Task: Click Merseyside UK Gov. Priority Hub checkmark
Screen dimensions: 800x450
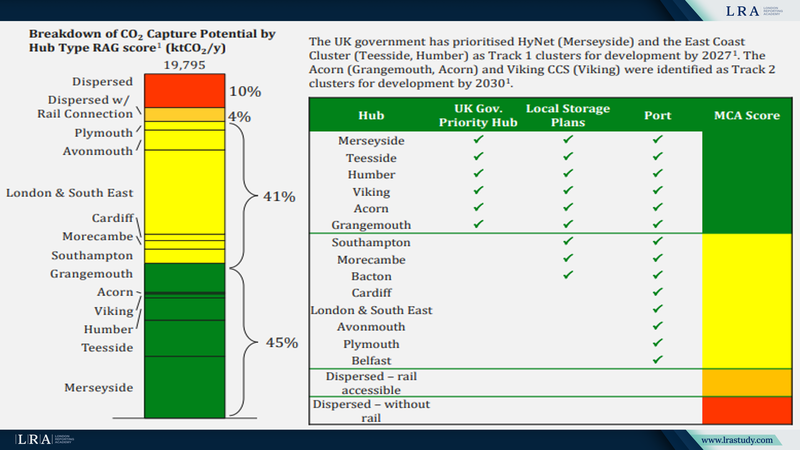Action: tap(478, 139)
